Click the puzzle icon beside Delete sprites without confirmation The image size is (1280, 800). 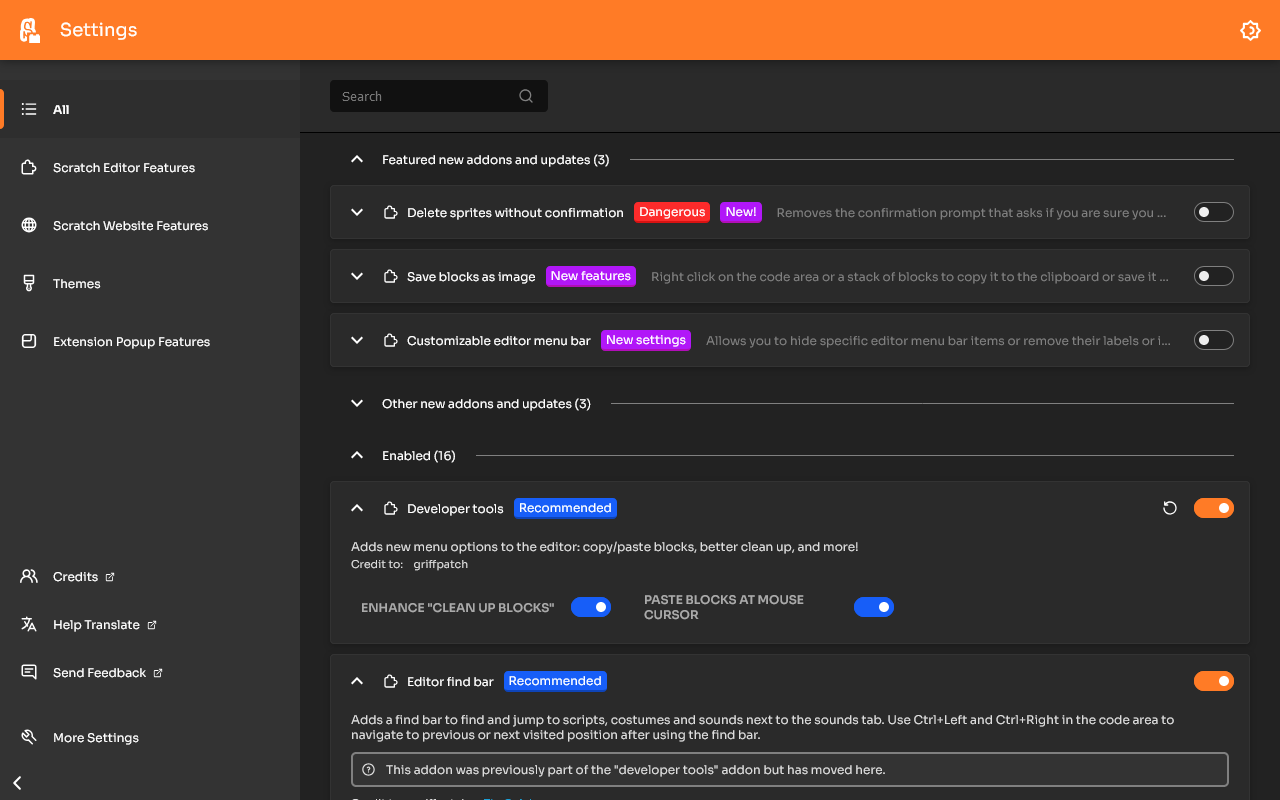(391, 212)
